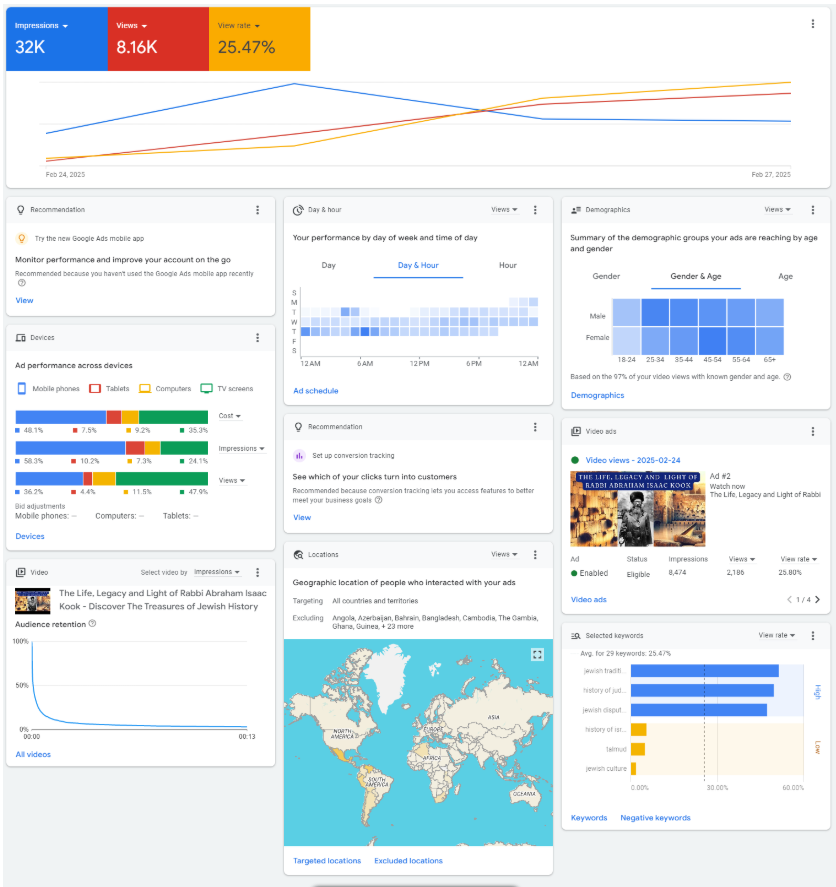Screen dimensions: 836x887
Task: Switch to the Hour tab
Action: (508, 265)
